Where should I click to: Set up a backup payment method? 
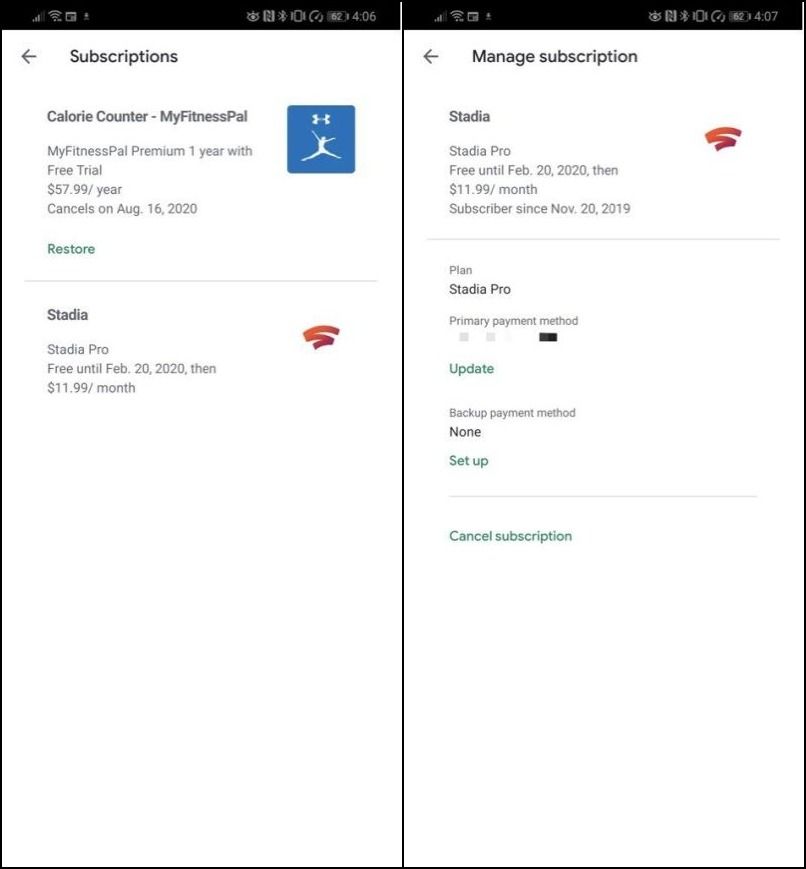[469, 461]
